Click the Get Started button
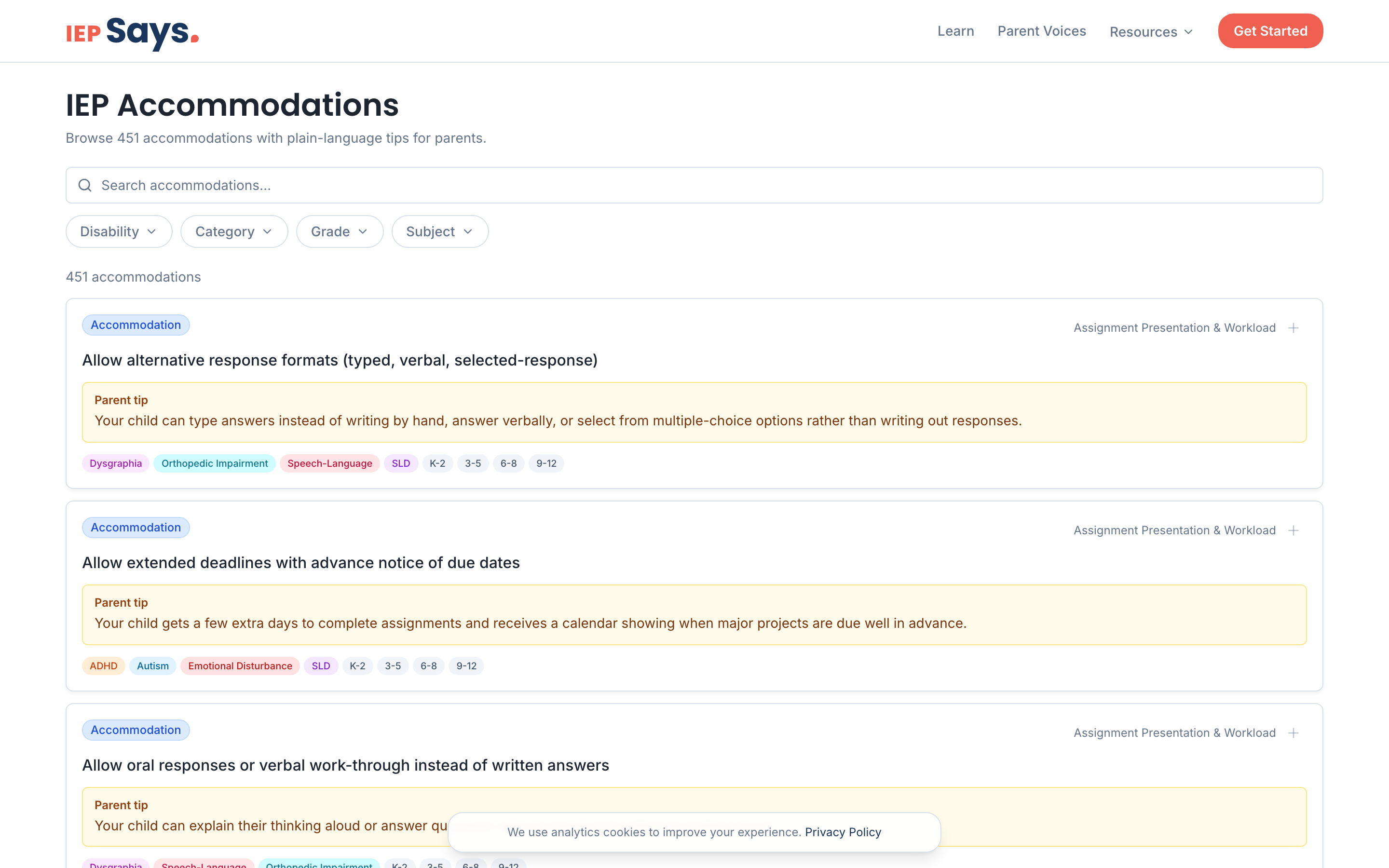The width and height of the screenshot is (1389, 868). (1269, 31)
